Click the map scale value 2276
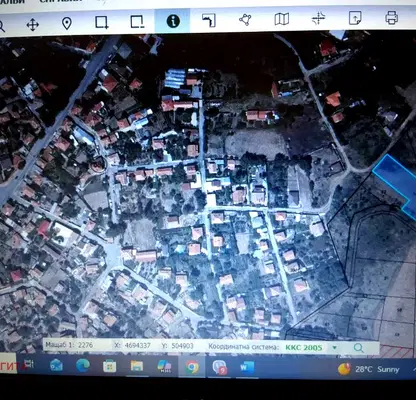This screenshot has width=416, height=400. [x=85, y=345]
